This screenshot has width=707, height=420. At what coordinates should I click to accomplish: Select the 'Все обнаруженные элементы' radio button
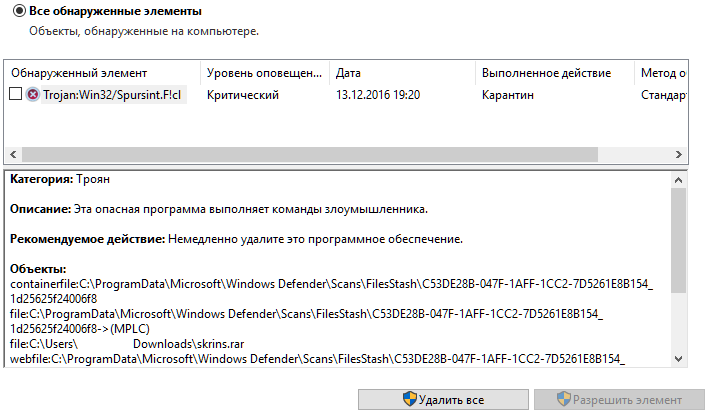(x=19, y=10)
